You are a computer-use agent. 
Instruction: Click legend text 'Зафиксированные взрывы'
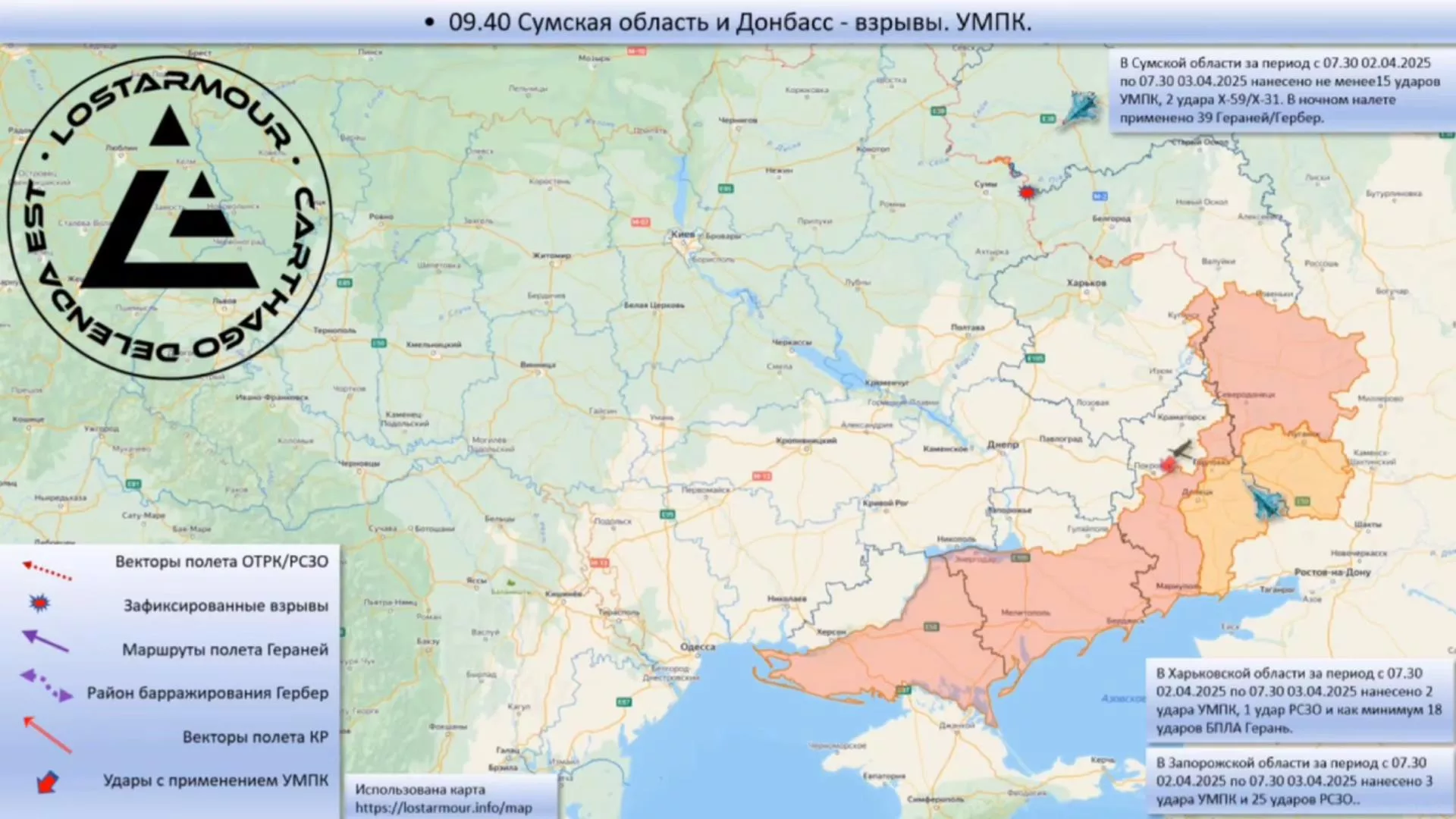[x=226, y=606]
